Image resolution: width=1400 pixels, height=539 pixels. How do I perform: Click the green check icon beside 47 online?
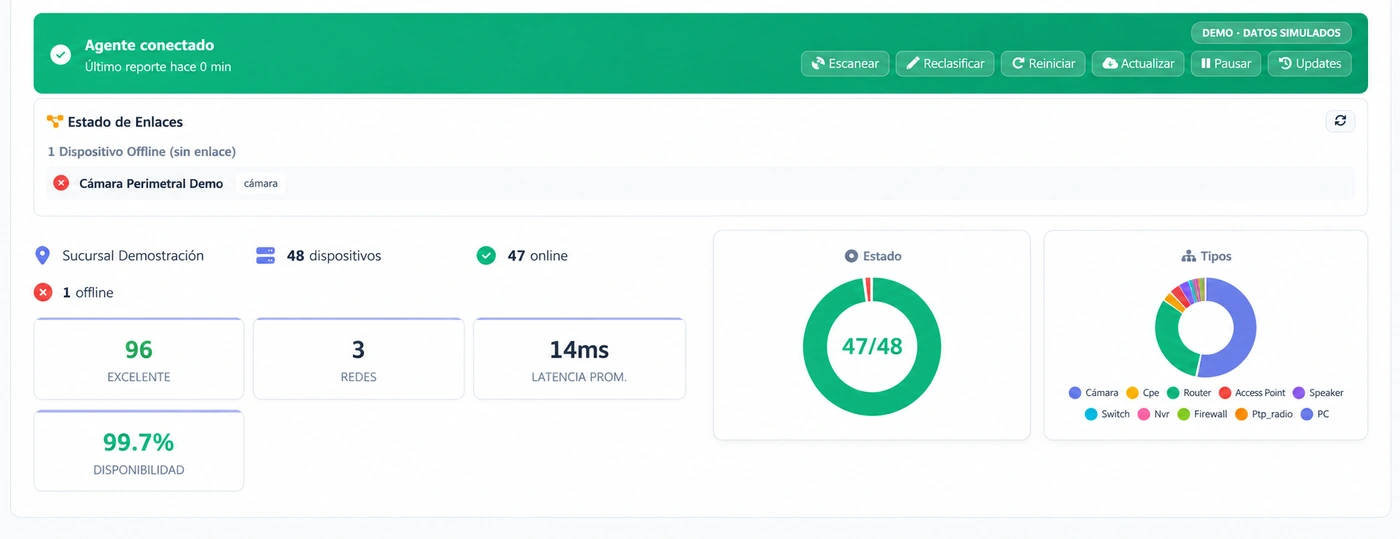(486, 256)
